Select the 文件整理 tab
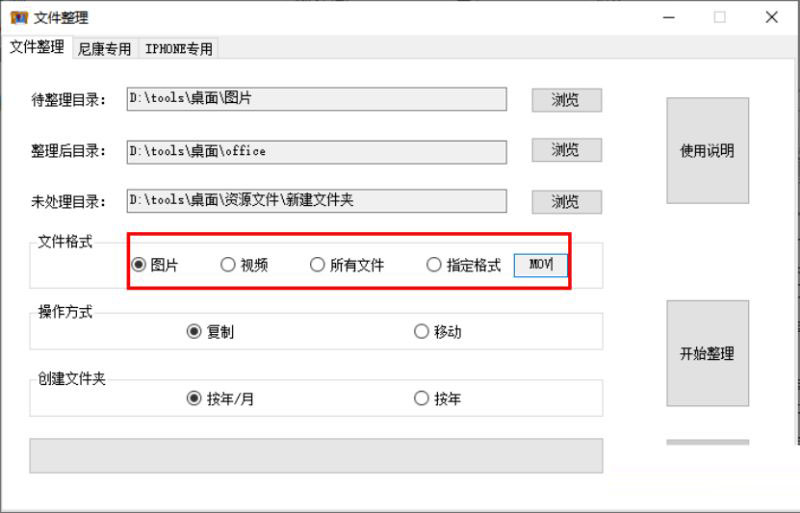 pos(37,47)
